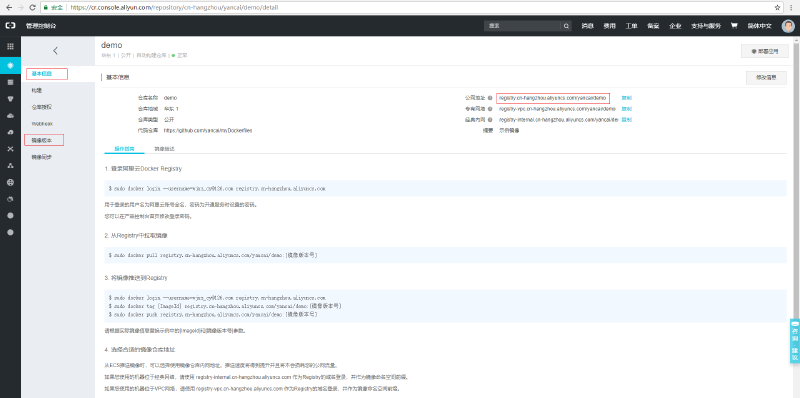The width and height of the screenshot is (800, 398).
Task: Click the public address registry.cn-hangzhou.aliyuncs.com text
Action: [x=553, y=97]
